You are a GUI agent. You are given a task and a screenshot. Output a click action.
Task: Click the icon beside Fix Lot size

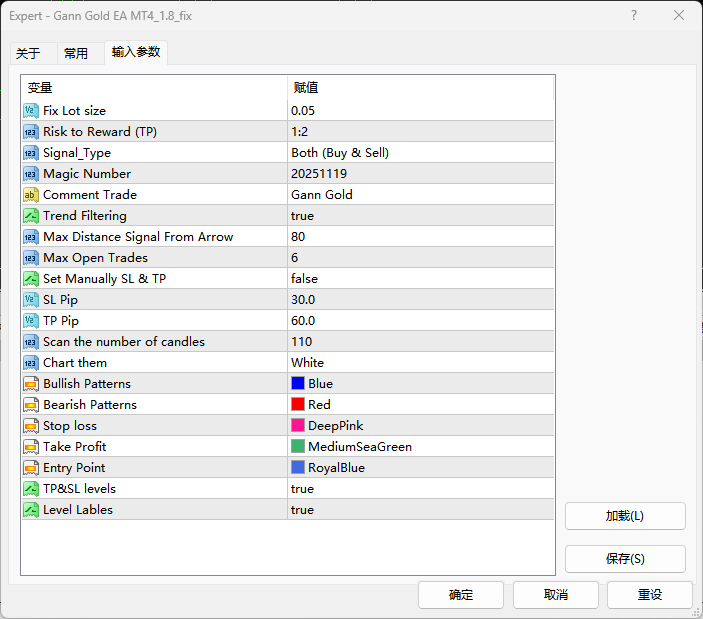pyautogui.click(x=31, y=110)
